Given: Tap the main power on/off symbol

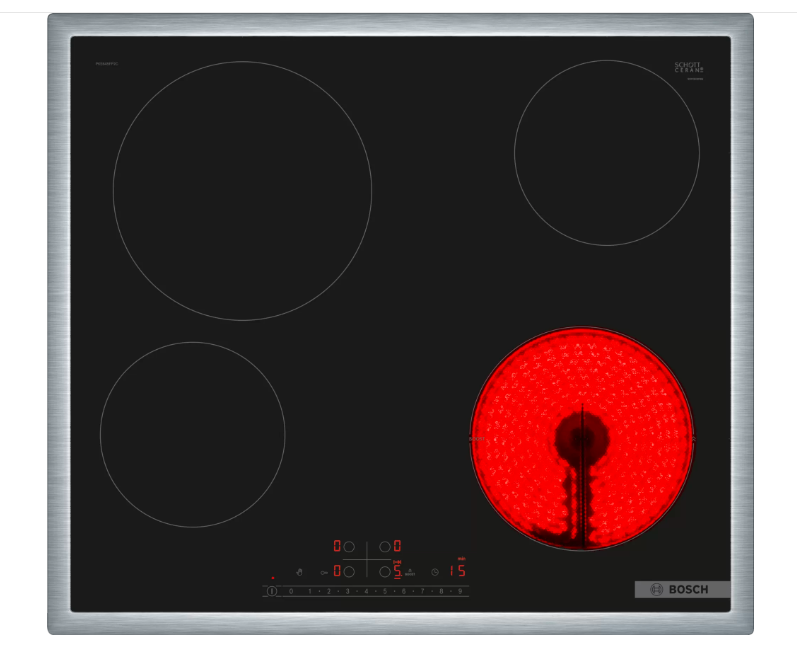Looking at the screenshot, I should (272, 591).
